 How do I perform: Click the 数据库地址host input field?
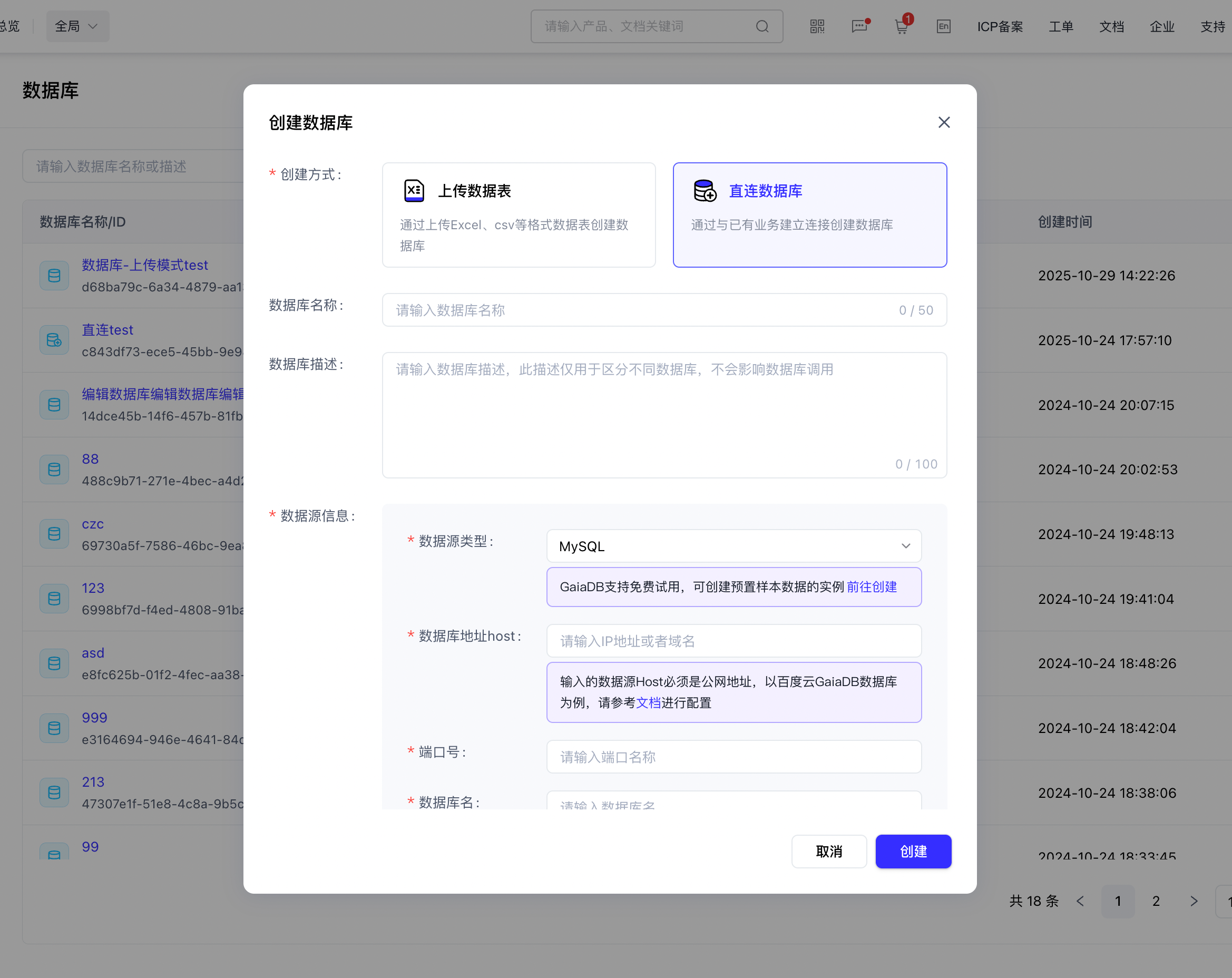point(734,641)
